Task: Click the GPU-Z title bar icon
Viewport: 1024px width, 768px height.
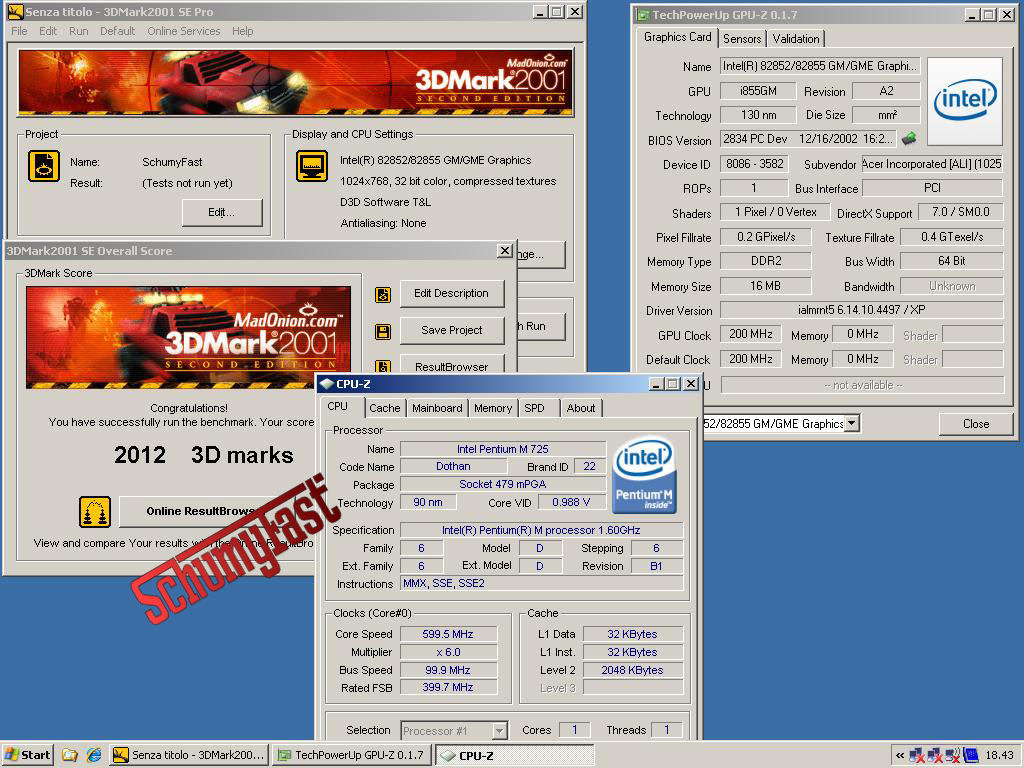Action: [x=643, y=15]
